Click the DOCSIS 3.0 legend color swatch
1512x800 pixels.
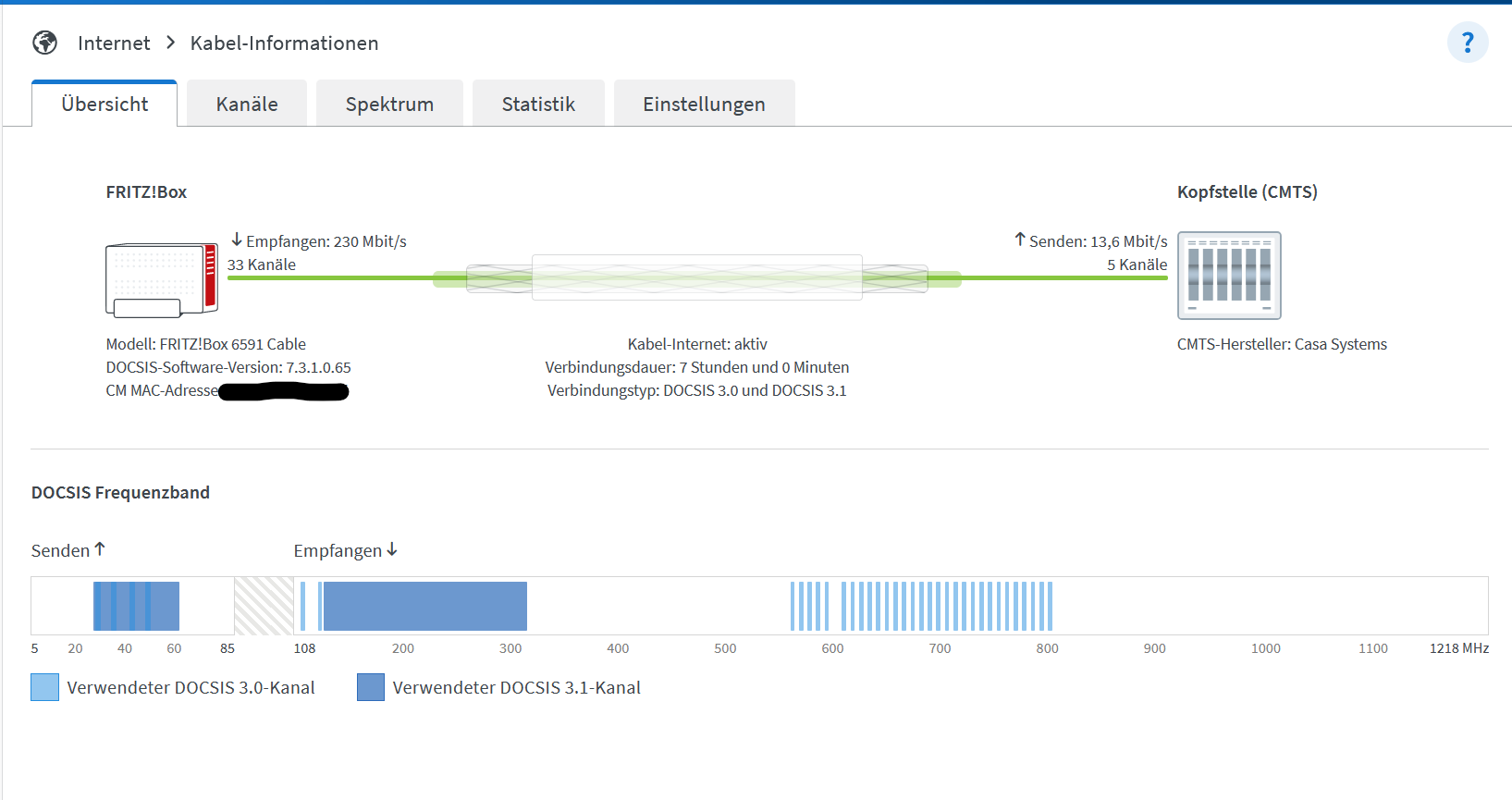(x=44, y=687)
